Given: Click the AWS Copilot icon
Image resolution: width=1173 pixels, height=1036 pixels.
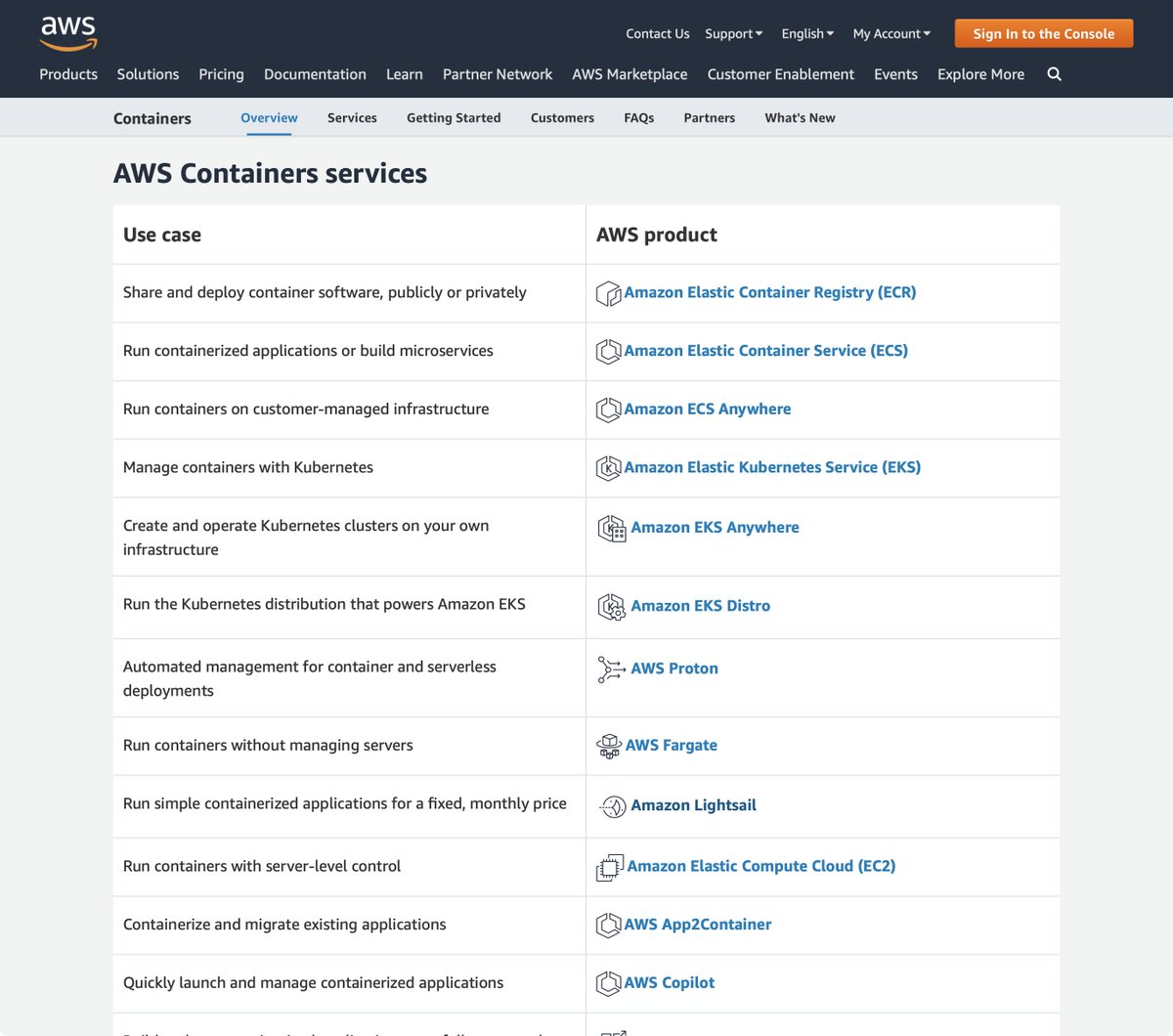Looking at the screenshot, I should [608, 983].
